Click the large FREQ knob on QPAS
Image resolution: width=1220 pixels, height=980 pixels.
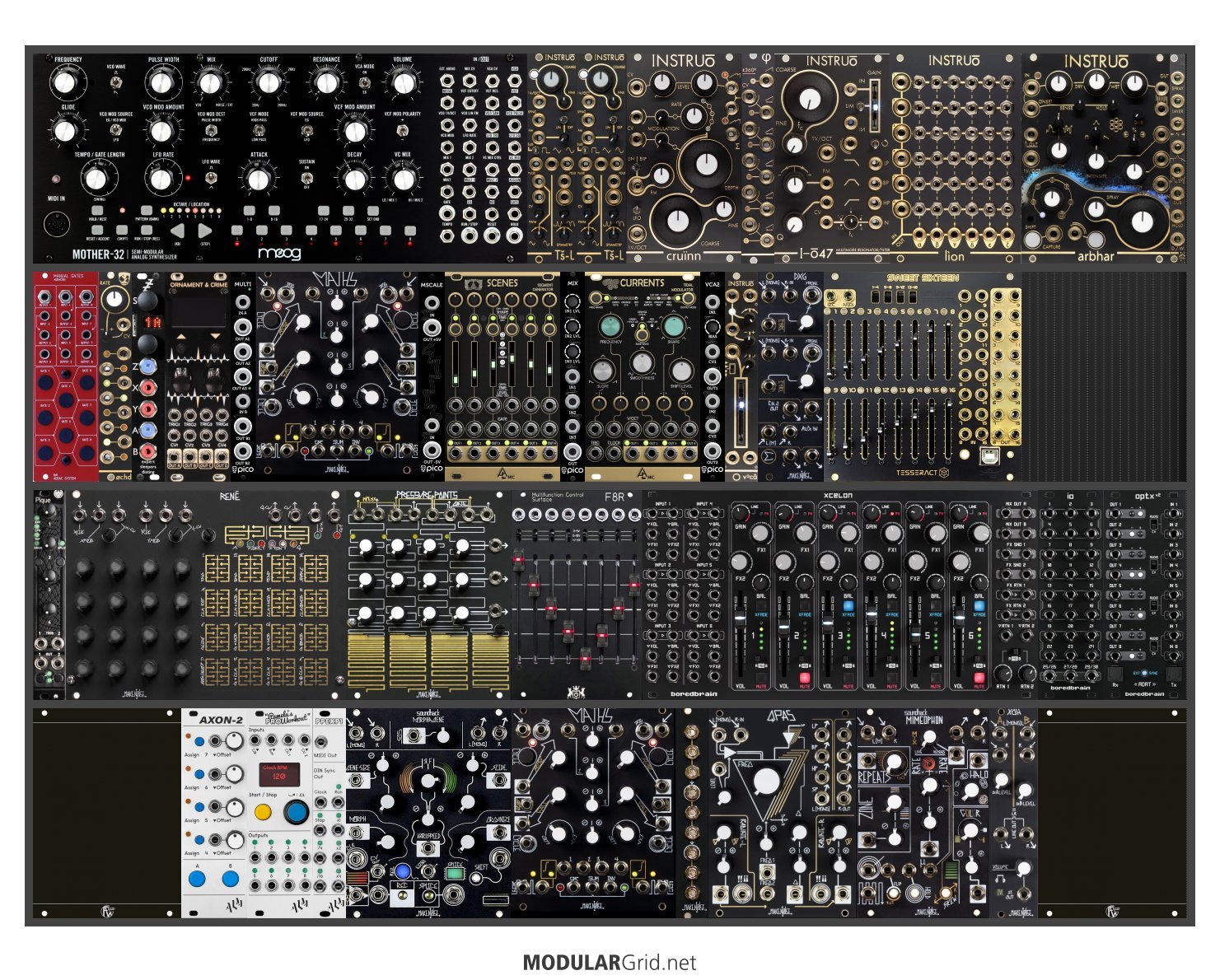[767, 779]
